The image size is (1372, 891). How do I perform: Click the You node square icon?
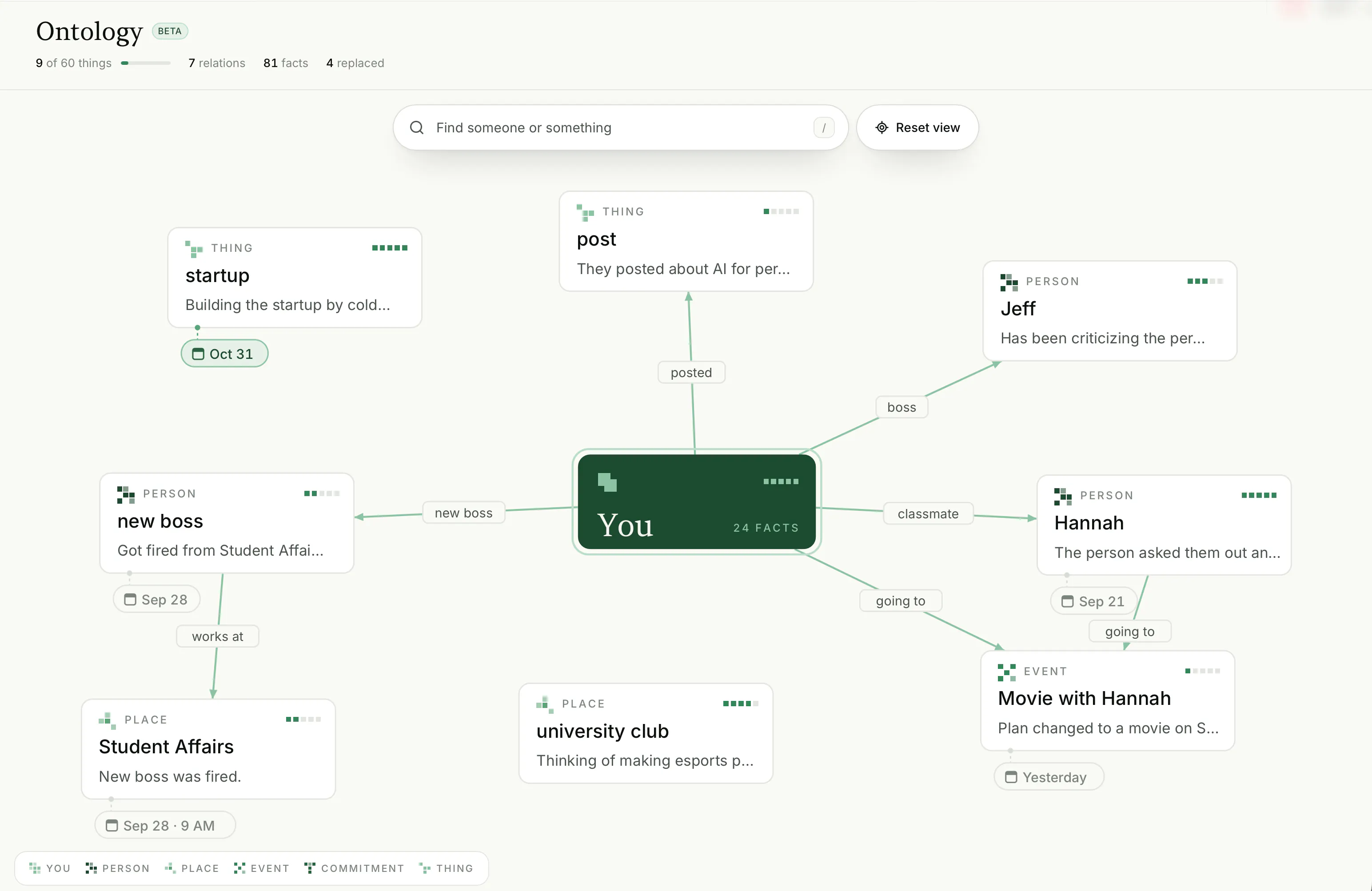(x=607, y=482)
